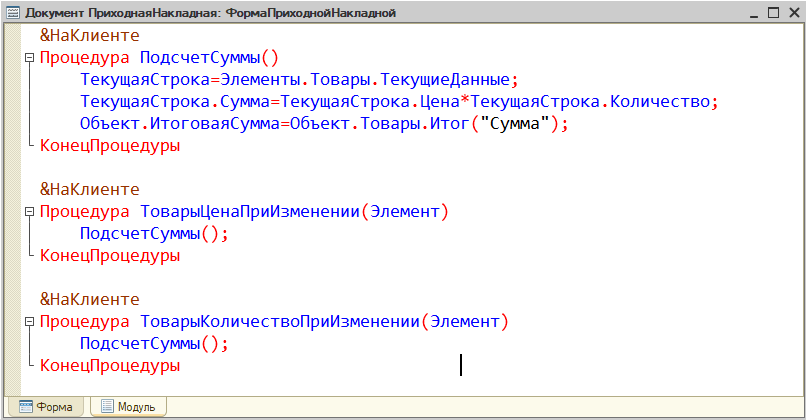Click &НаКлиенте above ТоварыЦенаПриИзменении
Viewport: 806px width, 420px height.
pos(89,189)
